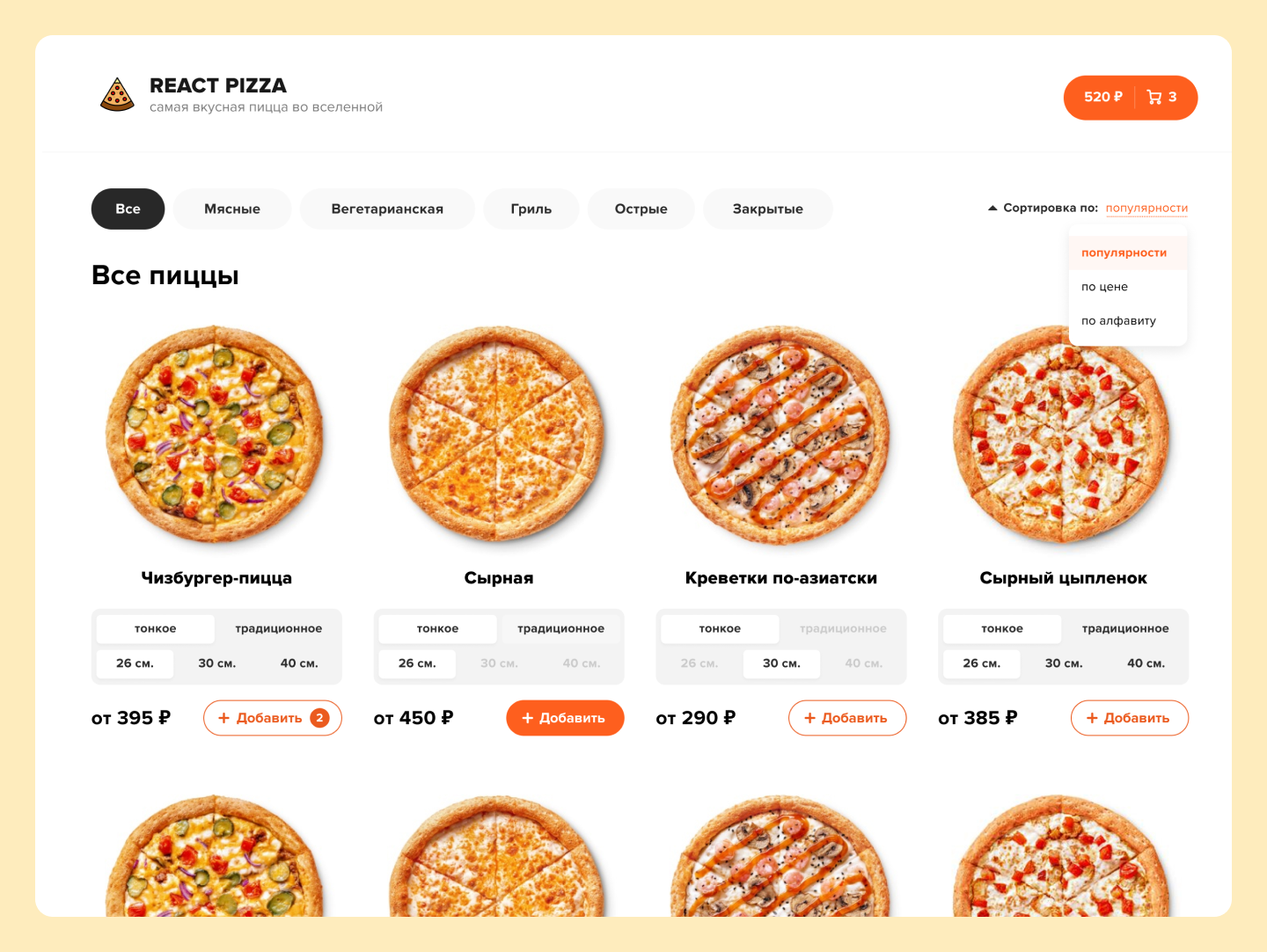Switch to Вегетарианская category

point(387,209)
